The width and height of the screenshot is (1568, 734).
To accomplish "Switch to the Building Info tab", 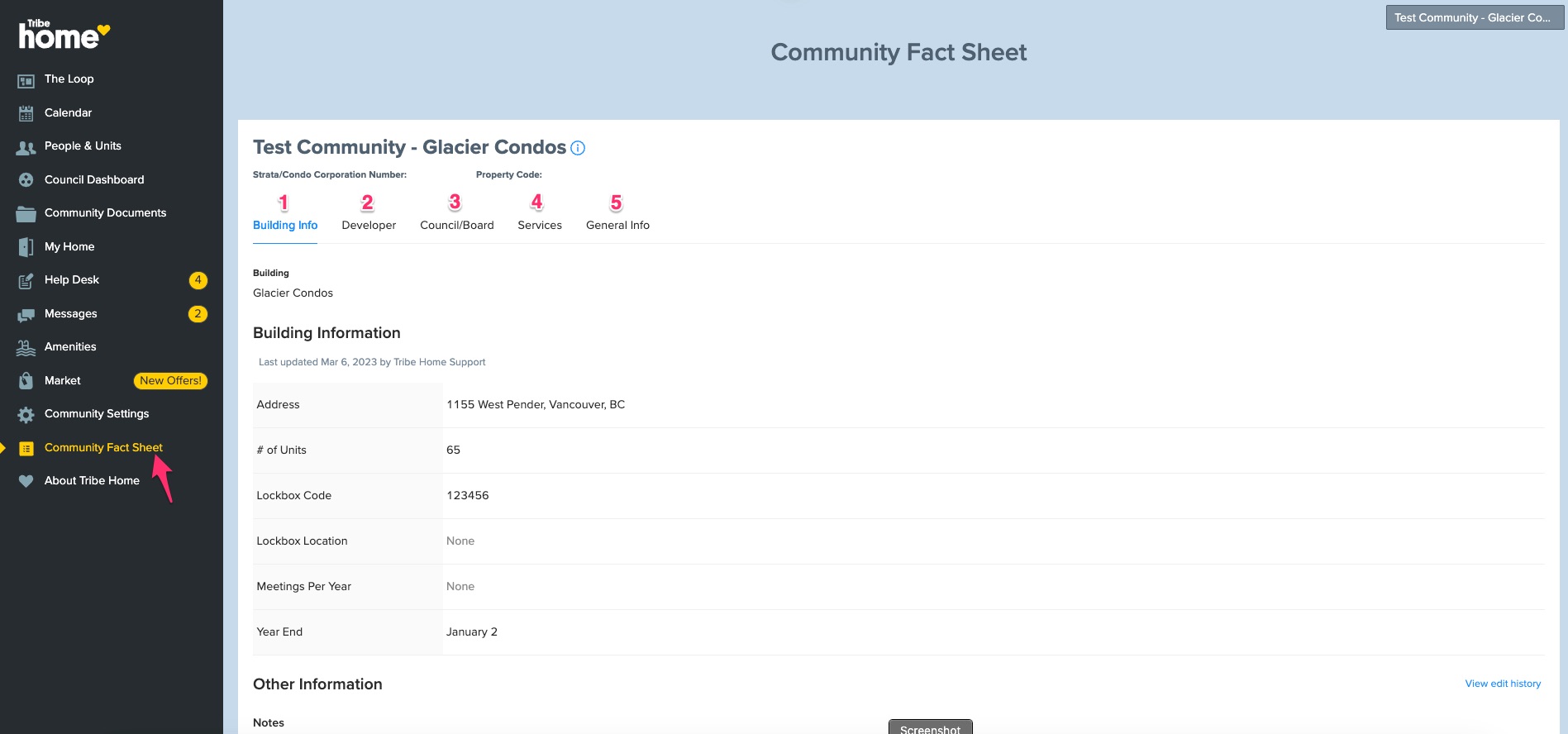I will coord(285,225).
